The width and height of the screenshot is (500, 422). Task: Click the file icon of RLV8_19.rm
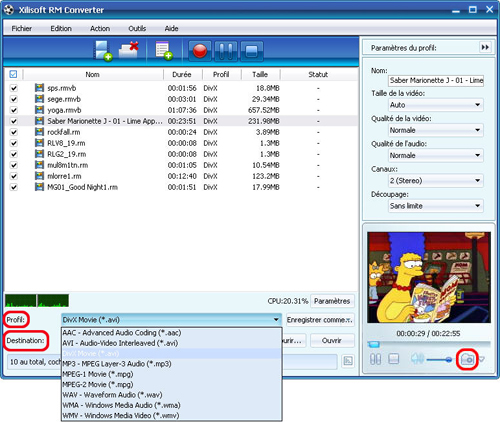(39, 143)
